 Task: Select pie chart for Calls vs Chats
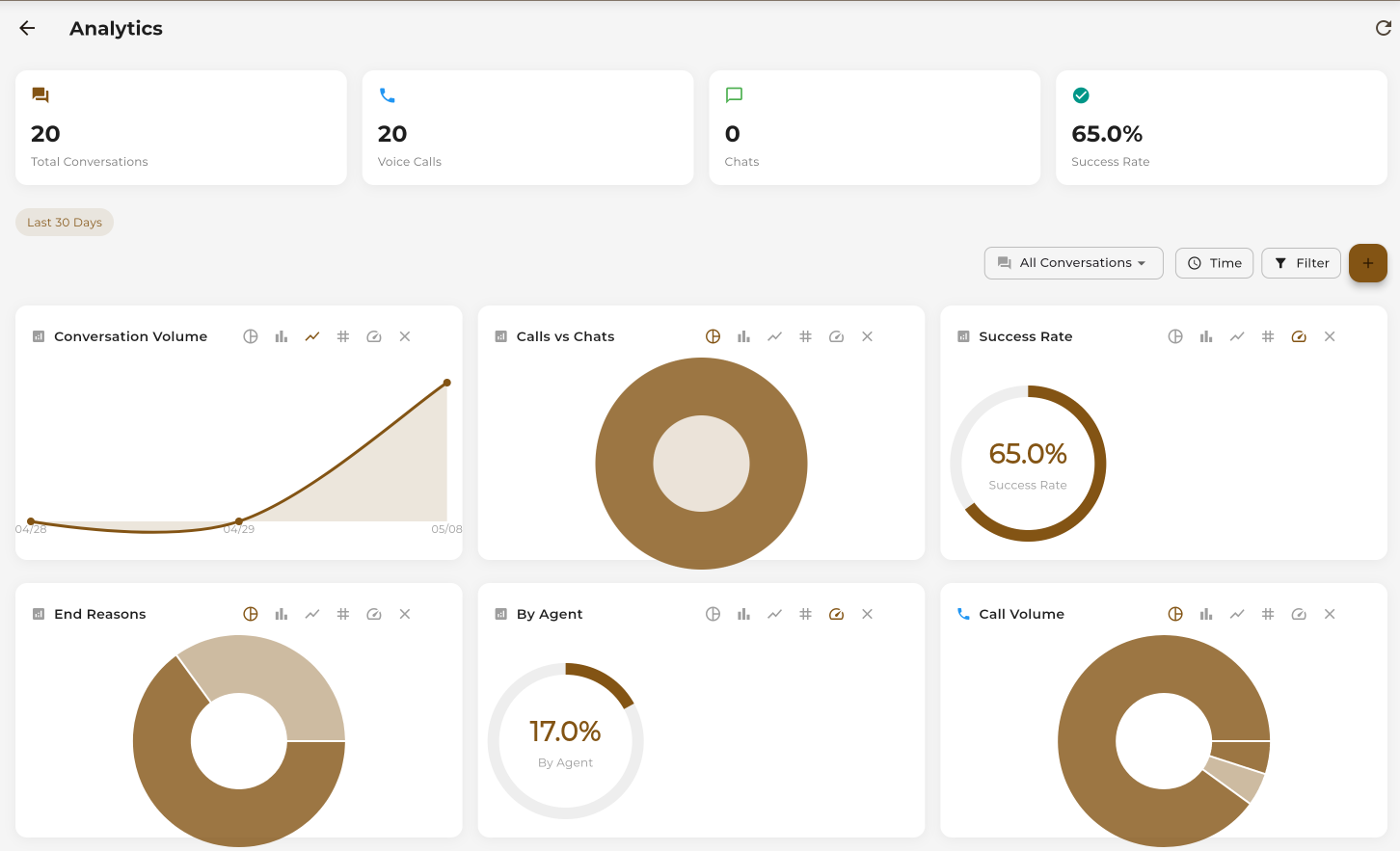point(713,336)
